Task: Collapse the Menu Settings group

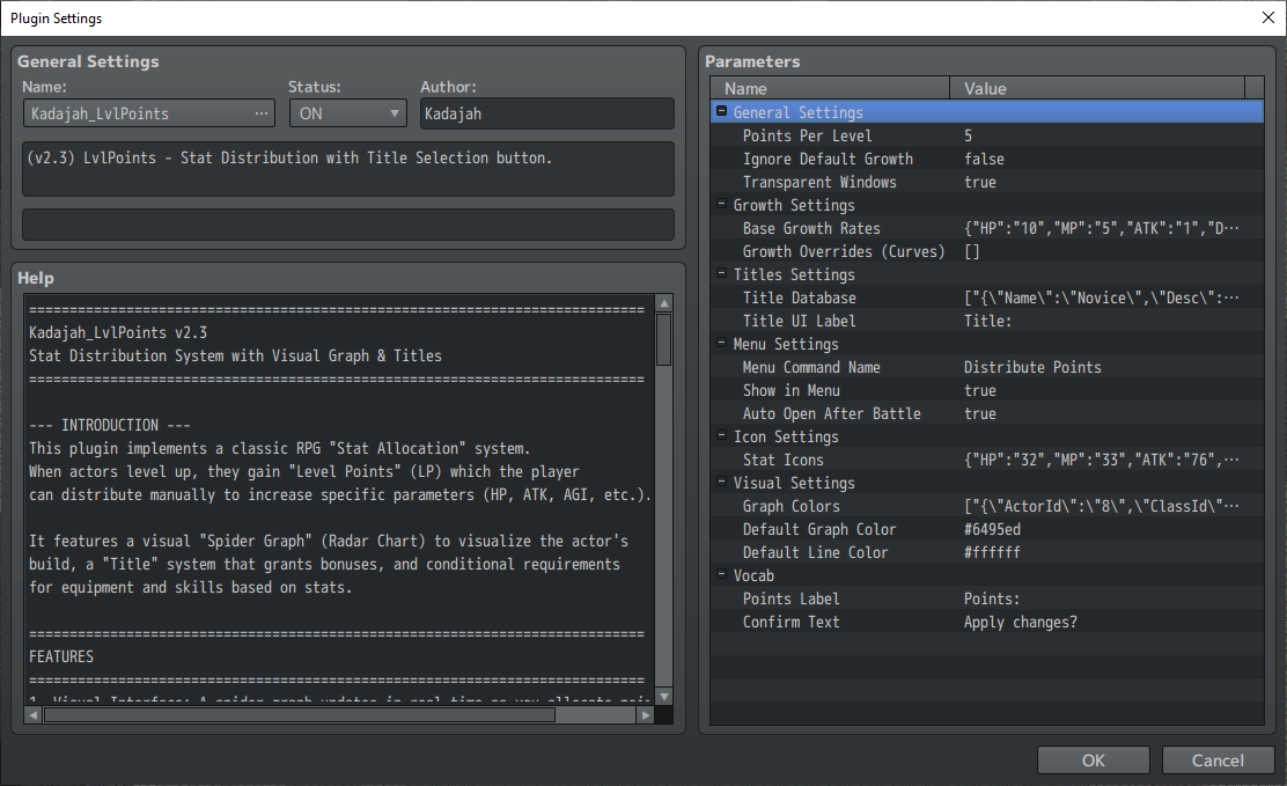Action: (x=722, y=344)
